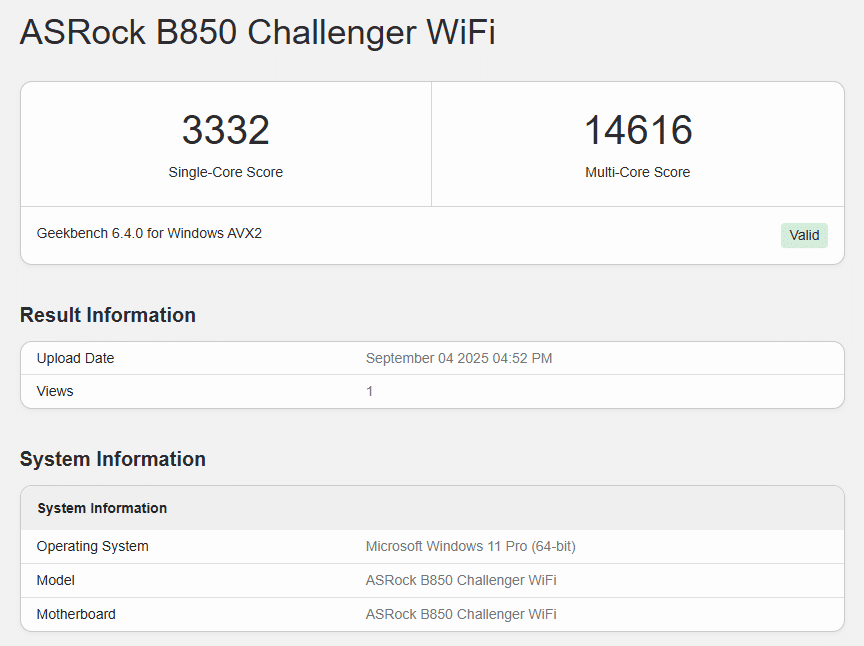This screenshot has height=646, width=864.
Task: Click the Result Information section heading
Action: [x=108, y=315]
